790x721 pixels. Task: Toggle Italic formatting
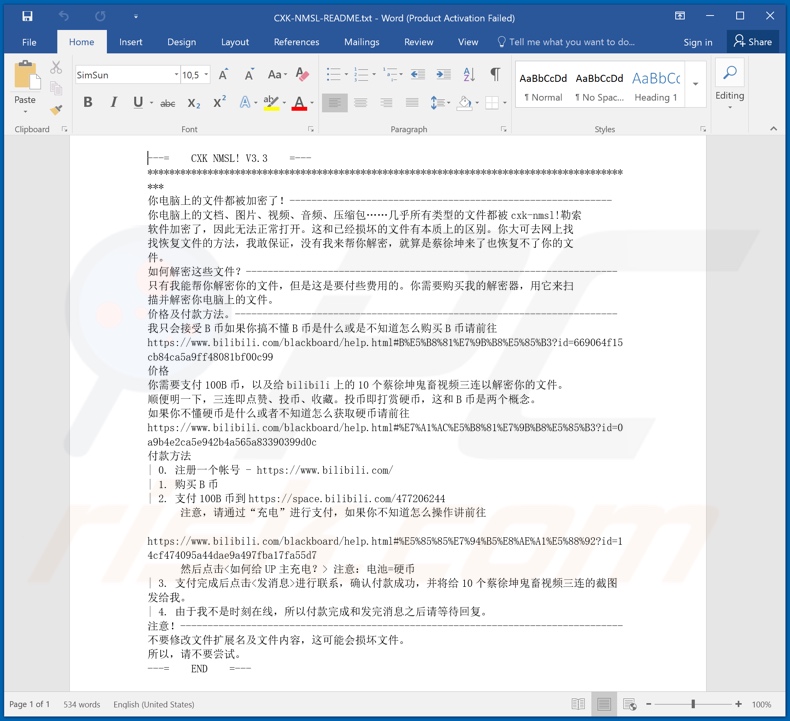click(x=113, y=103)
